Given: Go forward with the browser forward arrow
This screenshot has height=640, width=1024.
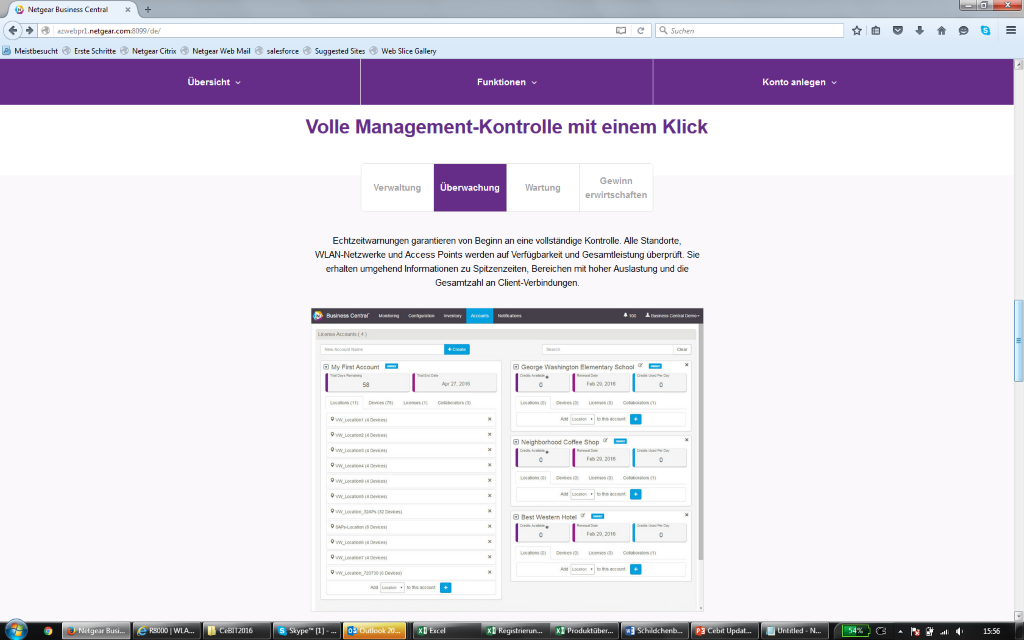Looking at the screenshot, I should coord(29,30).
